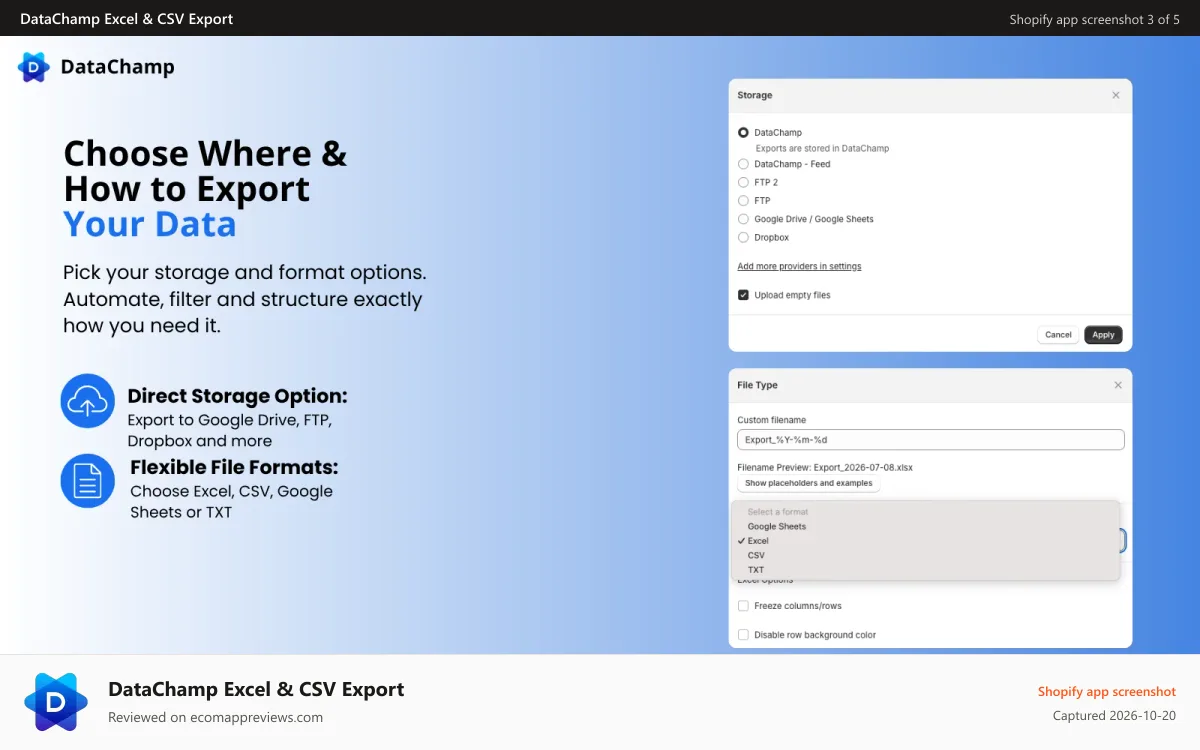
Task: Select Google Drive / Google Sheets storage
Action: tap(743, 219)
